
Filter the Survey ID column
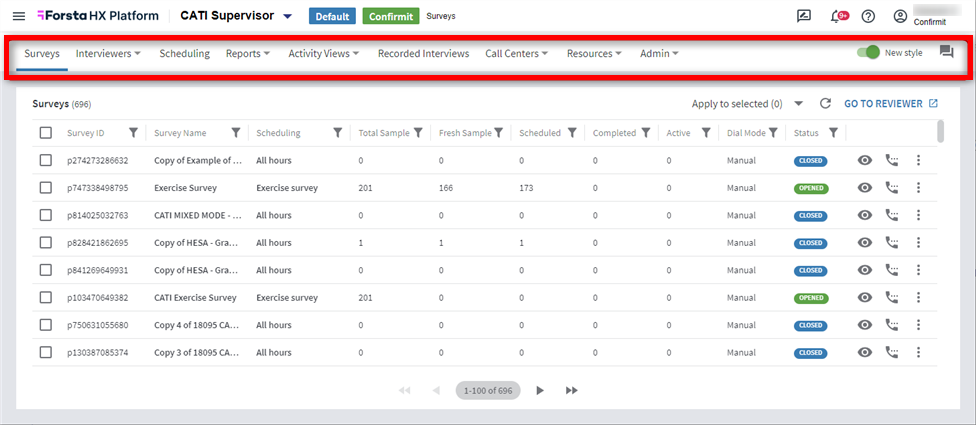tap(133, 133)
